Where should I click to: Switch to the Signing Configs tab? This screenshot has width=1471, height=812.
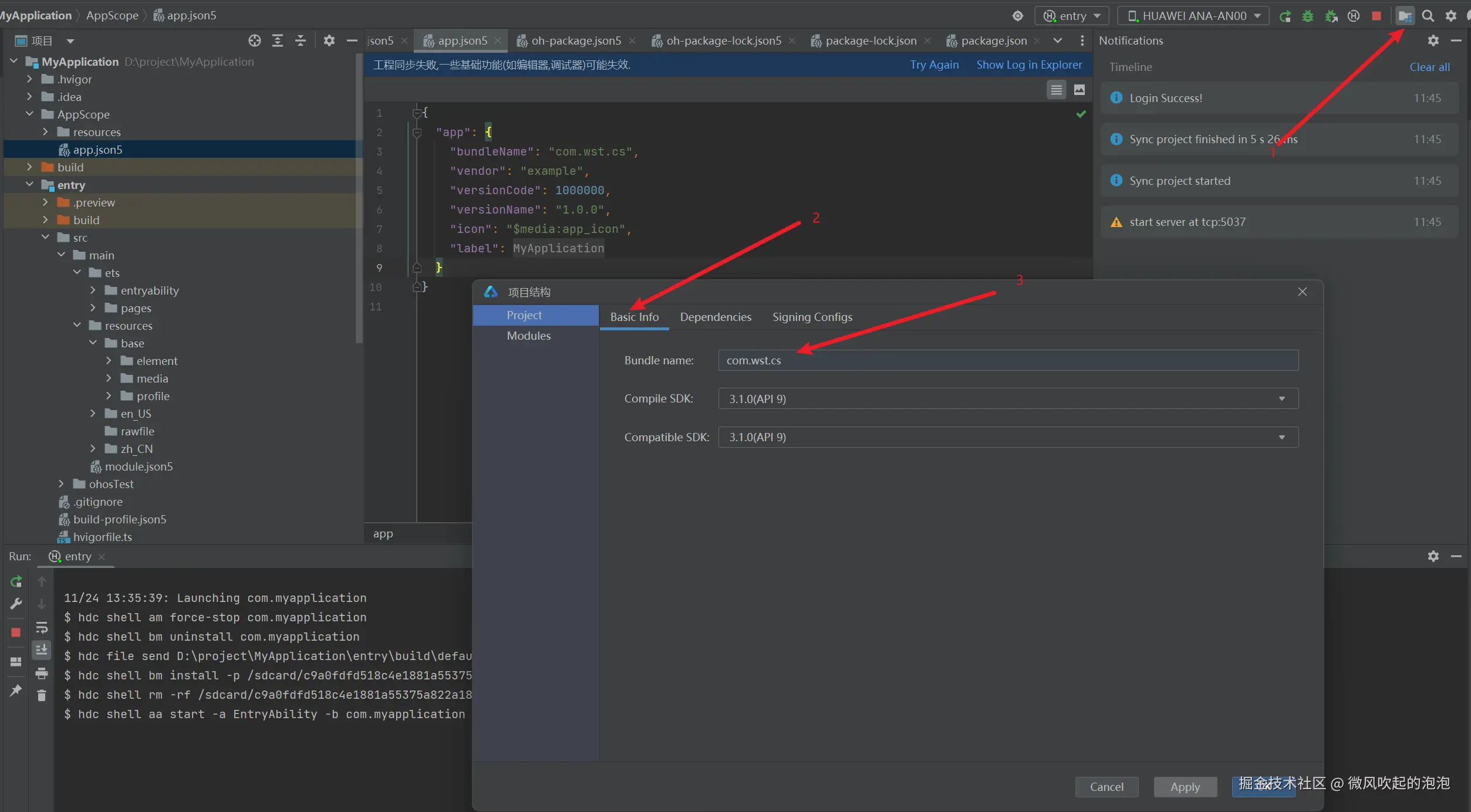(812, 317)
